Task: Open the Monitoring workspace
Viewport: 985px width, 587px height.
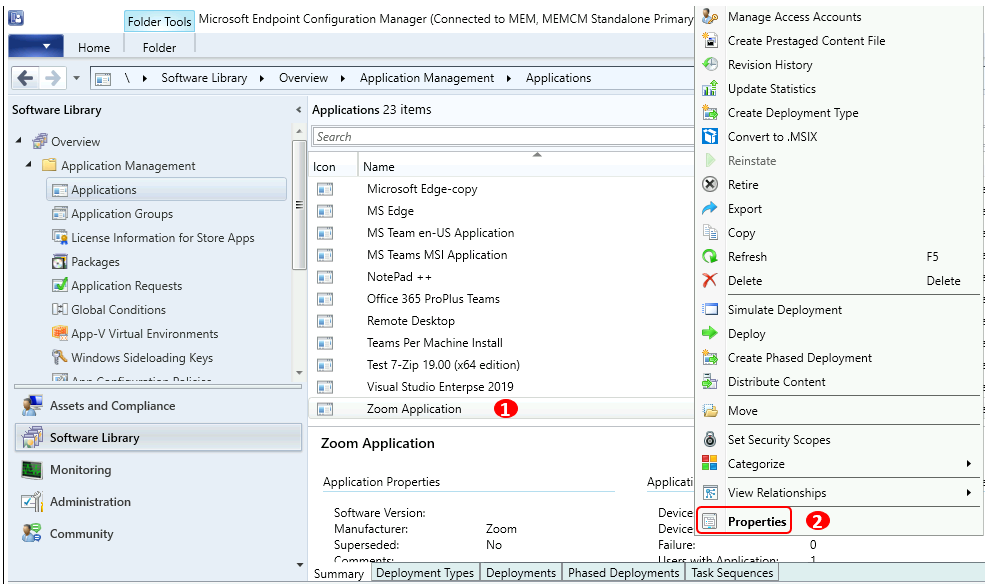Action: [x=158, y=469]
